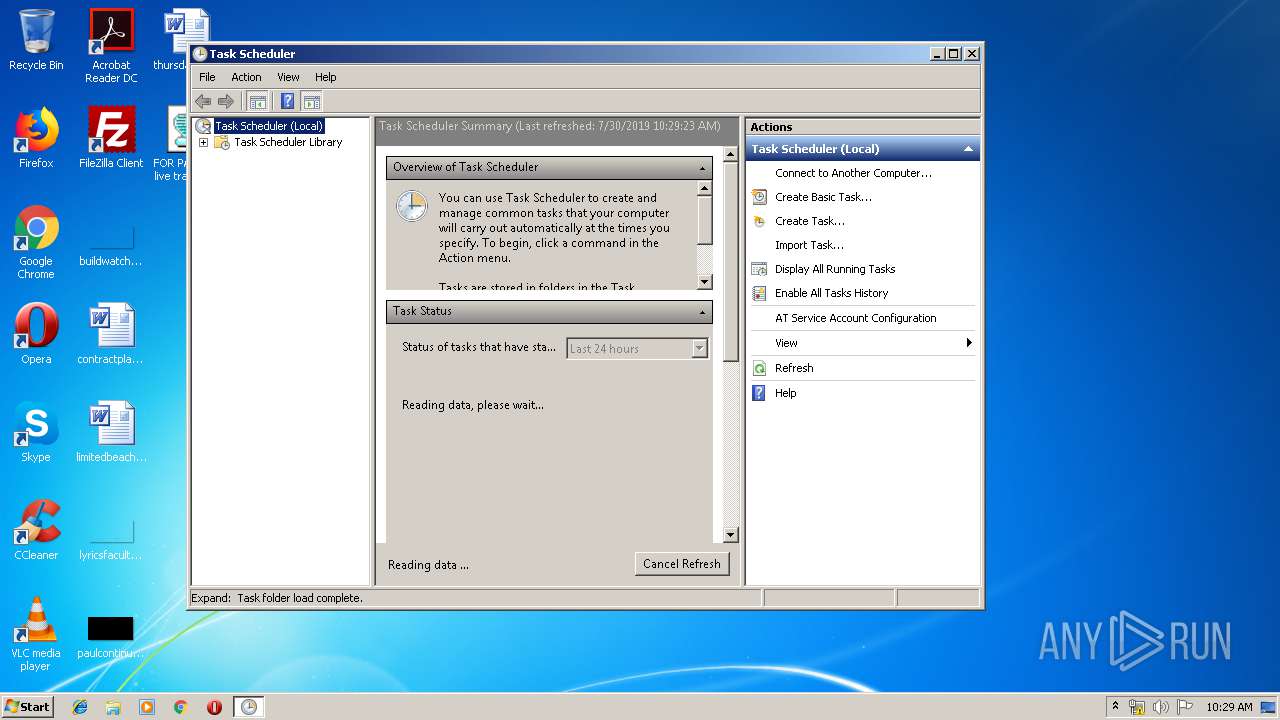
Task: Click the Task Scheduler Library folder icon
Action: 222,142
